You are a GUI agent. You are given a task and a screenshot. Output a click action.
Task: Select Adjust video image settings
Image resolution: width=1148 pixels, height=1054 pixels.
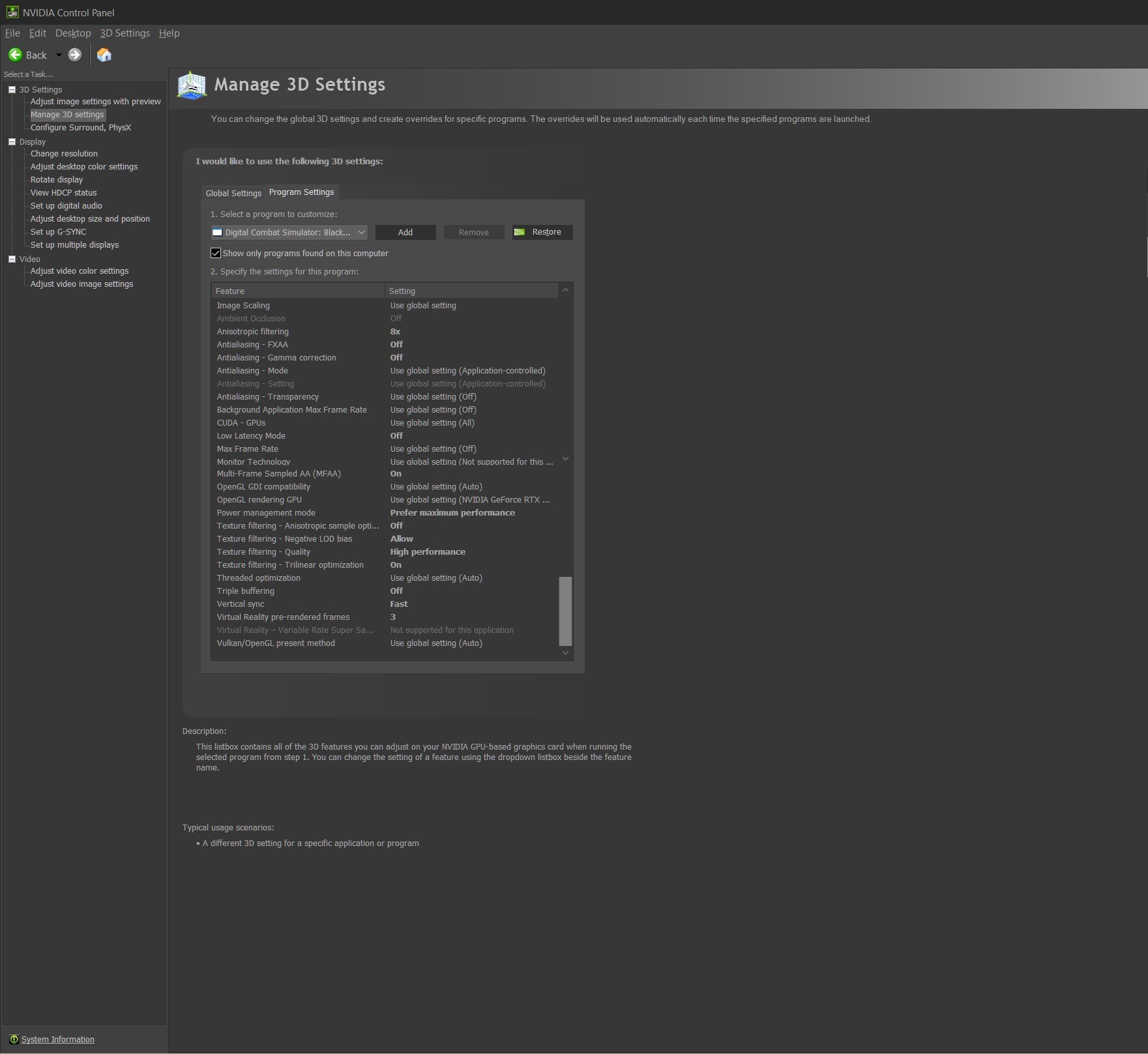click(81, 284)
